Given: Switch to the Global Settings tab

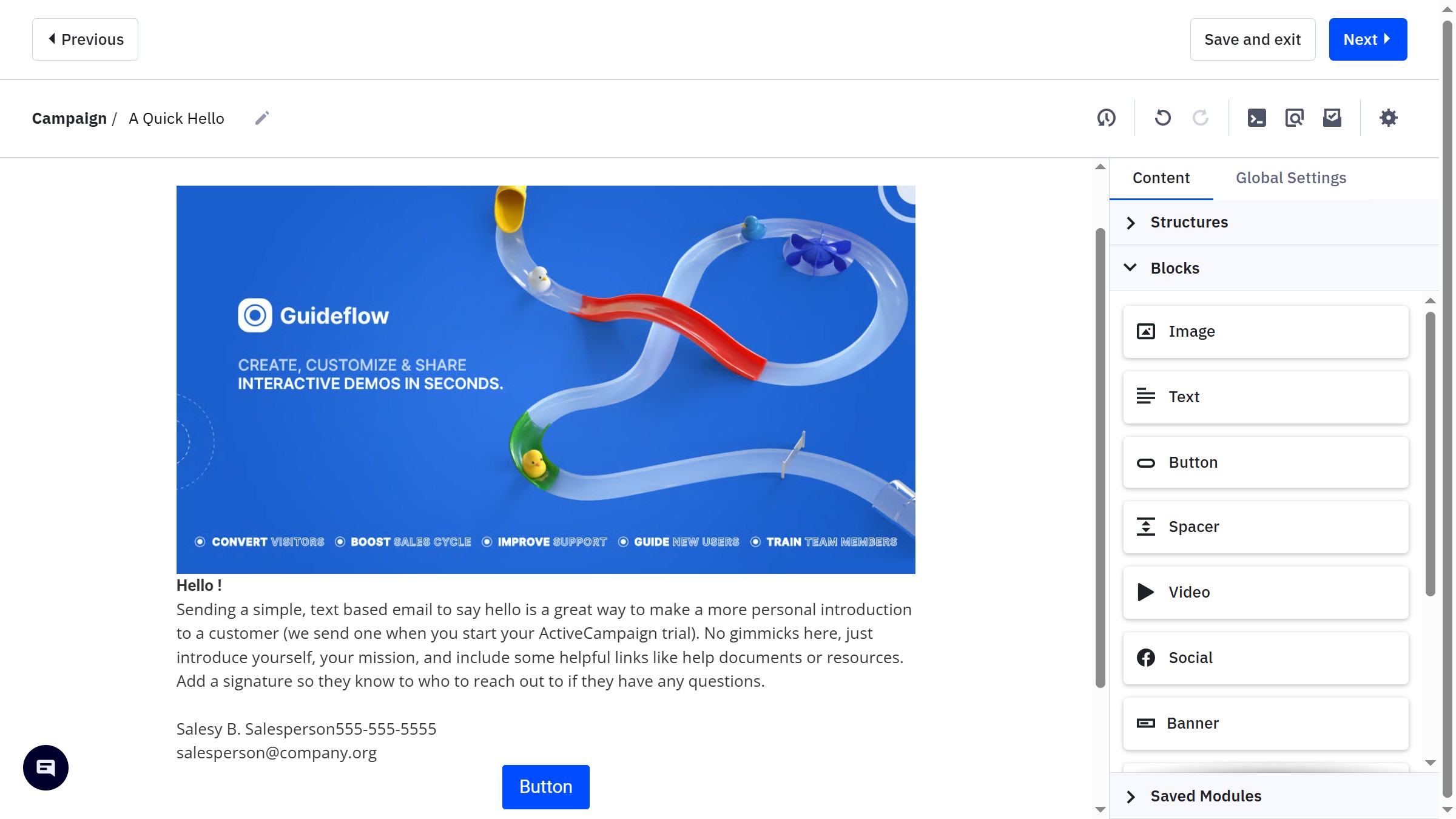Looking at the screenshot, I should 1290,178.
